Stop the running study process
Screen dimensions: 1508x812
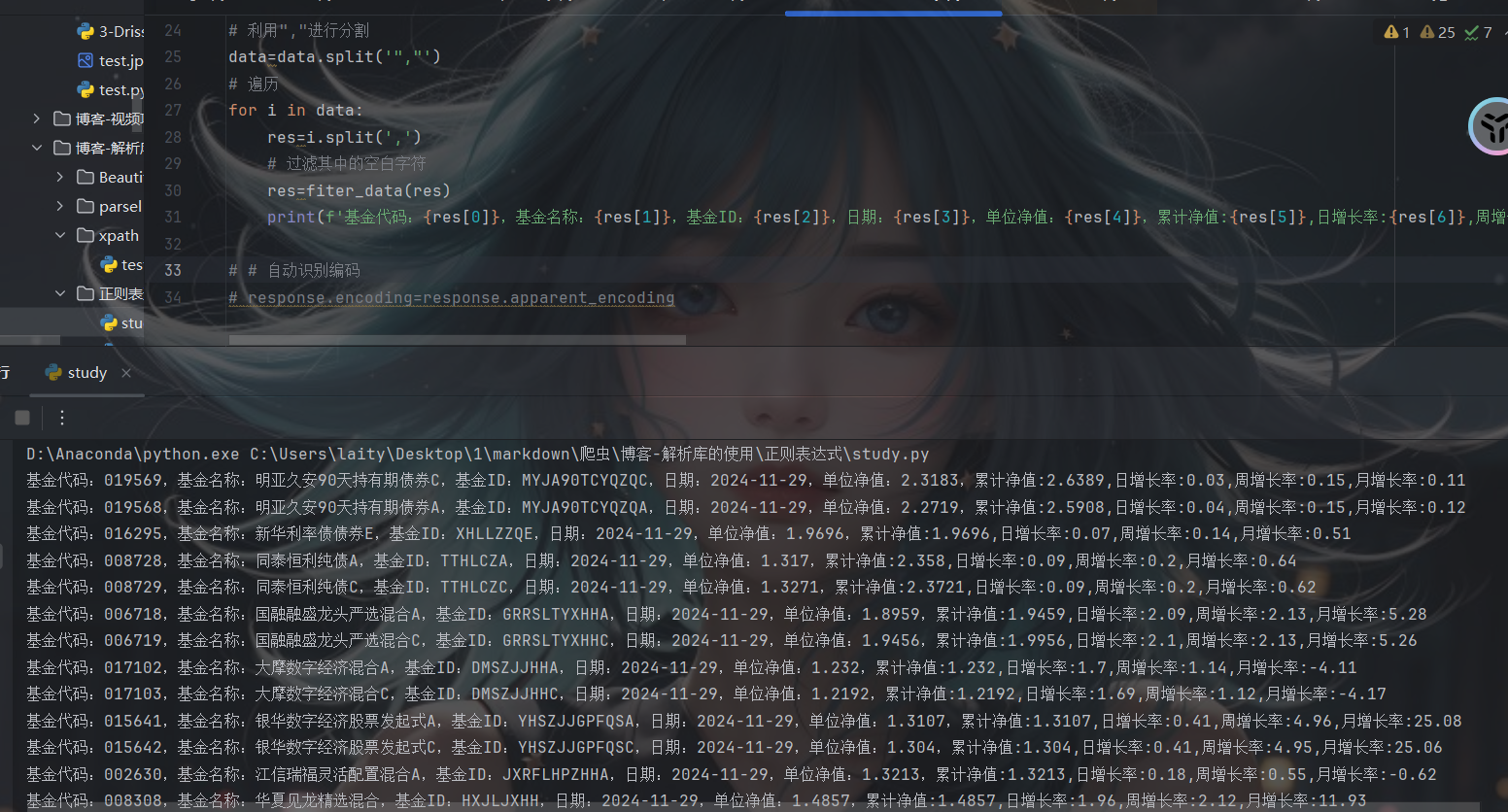[22, 418]
